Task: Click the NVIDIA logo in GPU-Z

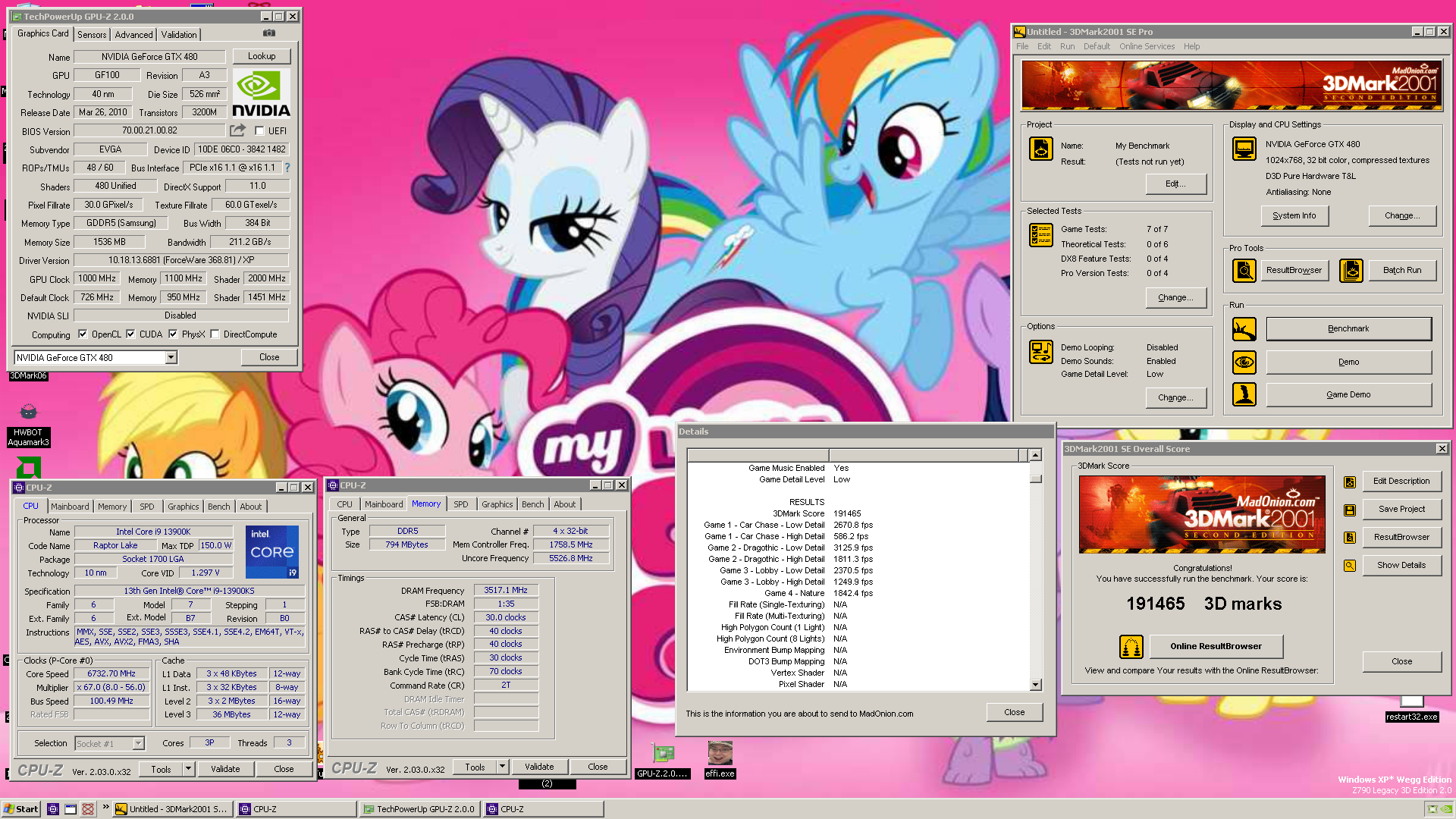Action: 261,94
